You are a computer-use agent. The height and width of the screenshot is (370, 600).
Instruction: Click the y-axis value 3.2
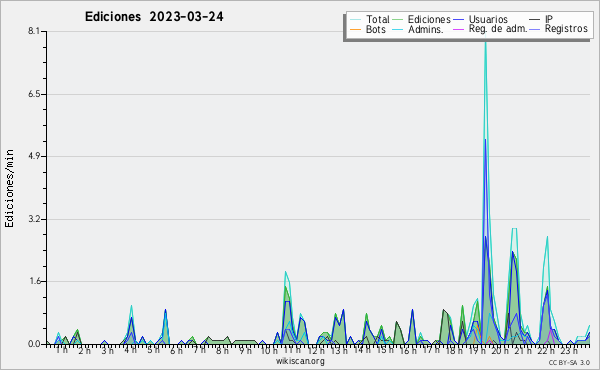coord(34,219)
